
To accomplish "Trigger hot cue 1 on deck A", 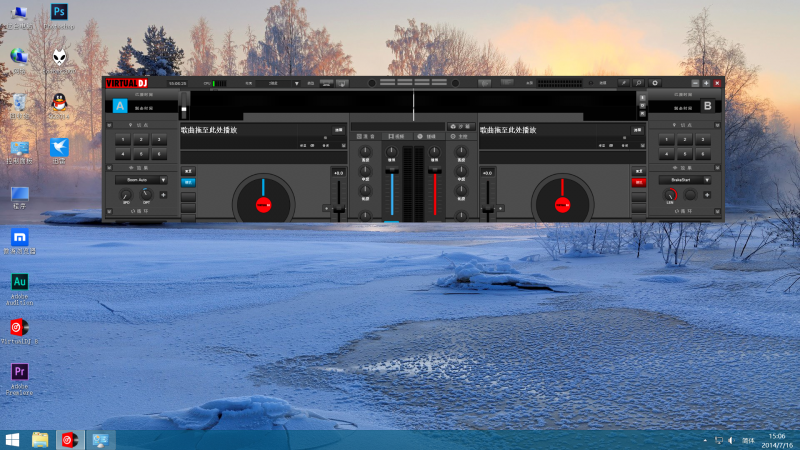I will tap(123, 139).
